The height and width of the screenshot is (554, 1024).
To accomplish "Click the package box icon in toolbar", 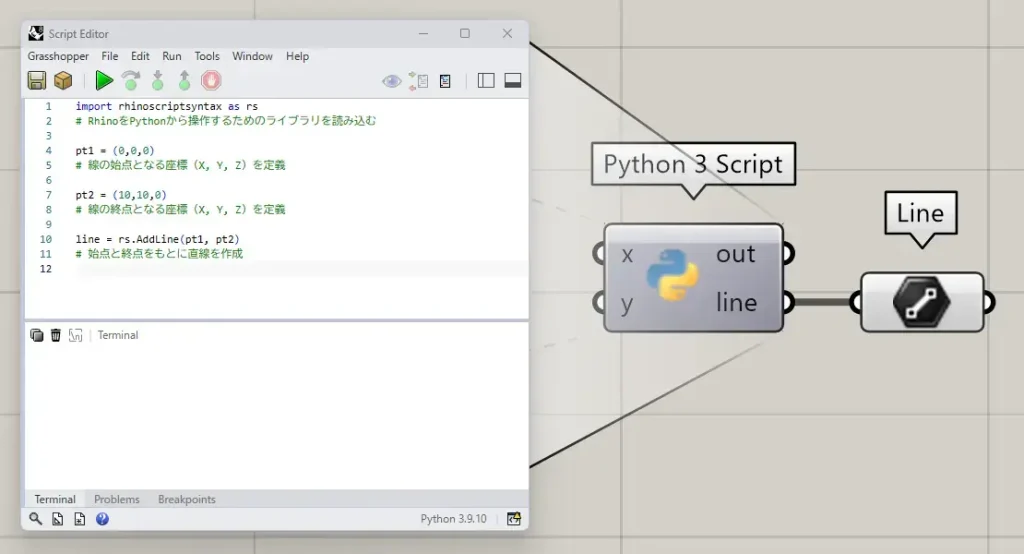I will click(x=63, y=81).
